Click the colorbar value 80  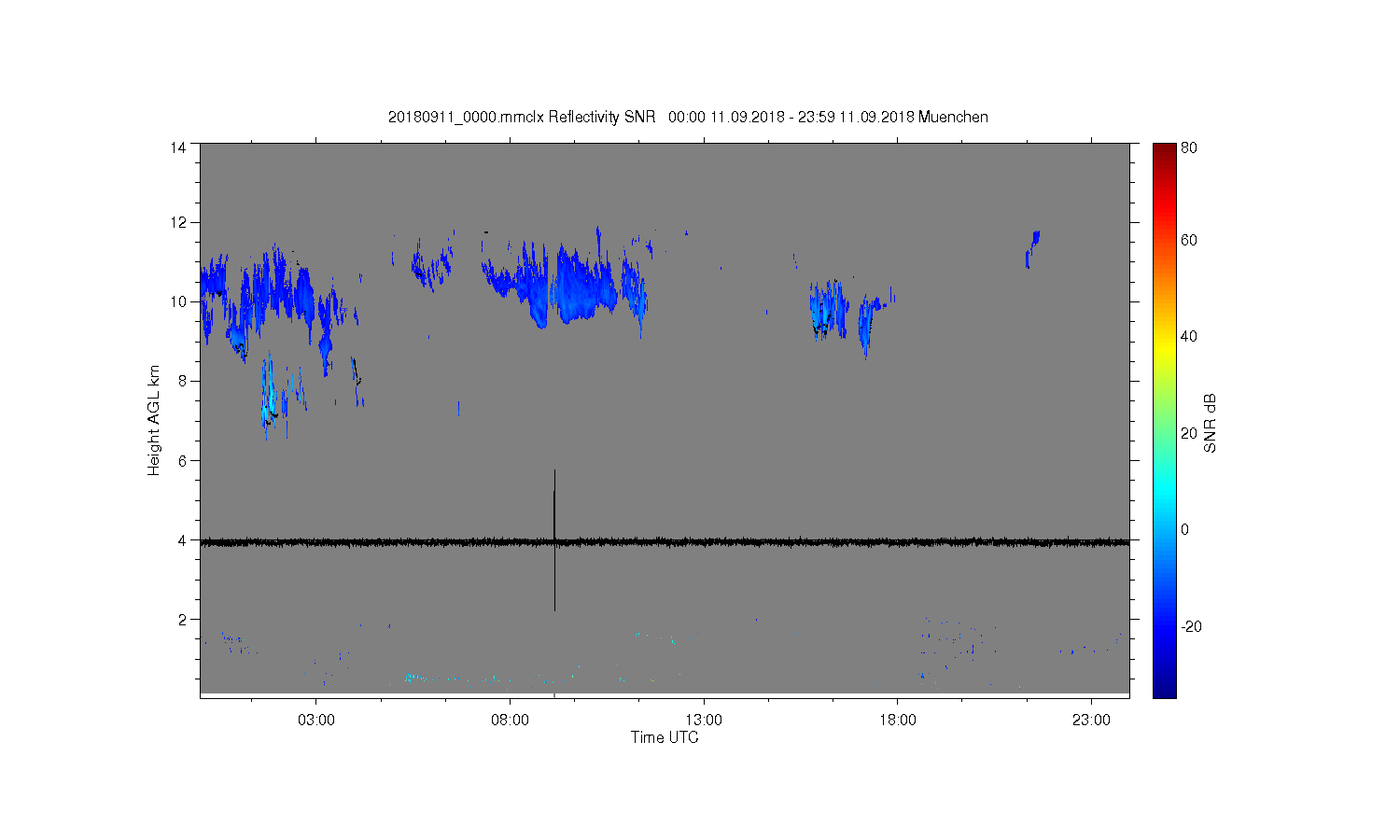(x=1189, y=147)
